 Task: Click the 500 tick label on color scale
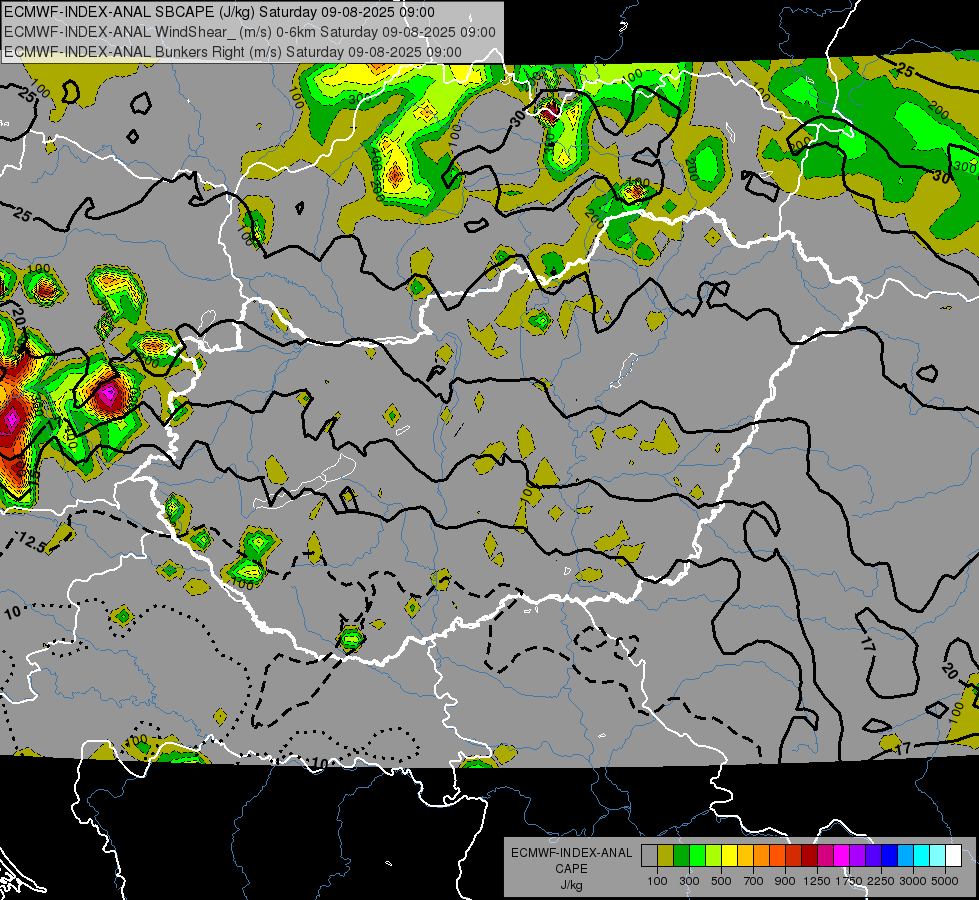coord(721,881)
